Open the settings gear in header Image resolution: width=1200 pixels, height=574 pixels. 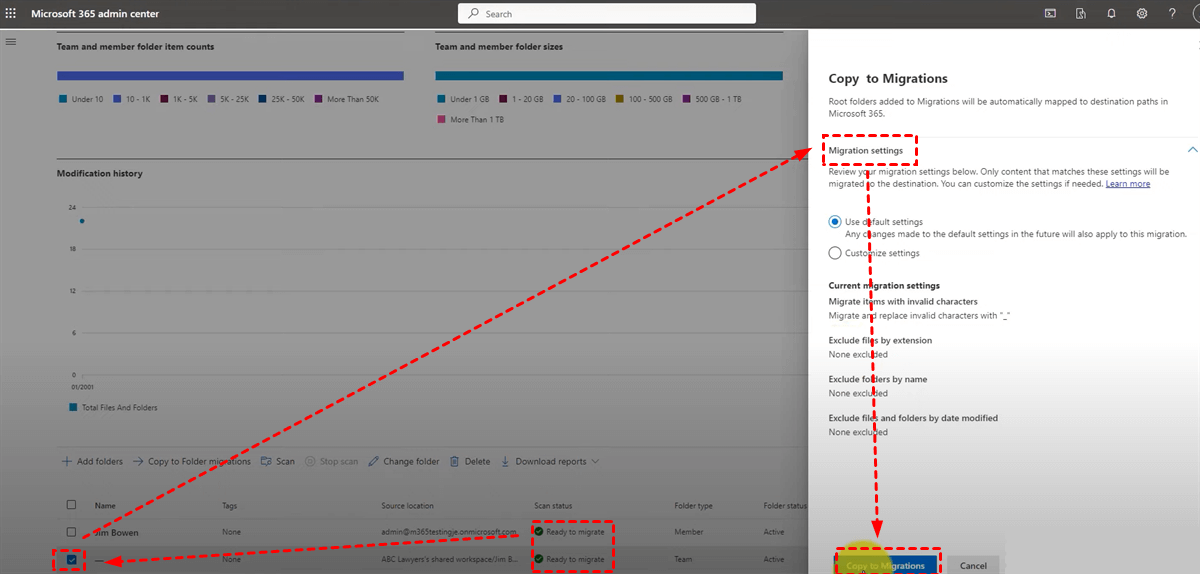1141,14
